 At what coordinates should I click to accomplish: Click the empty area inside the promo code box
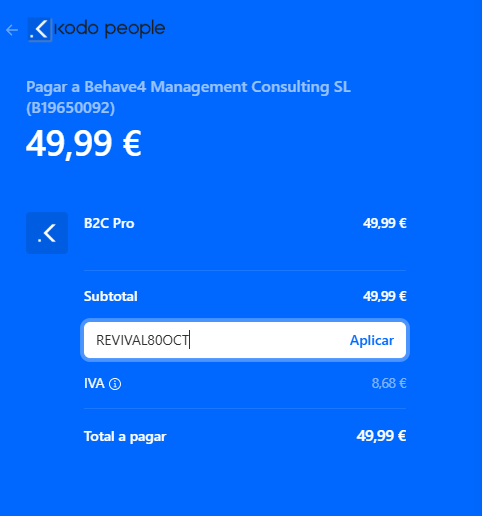(x=267, y=340)
